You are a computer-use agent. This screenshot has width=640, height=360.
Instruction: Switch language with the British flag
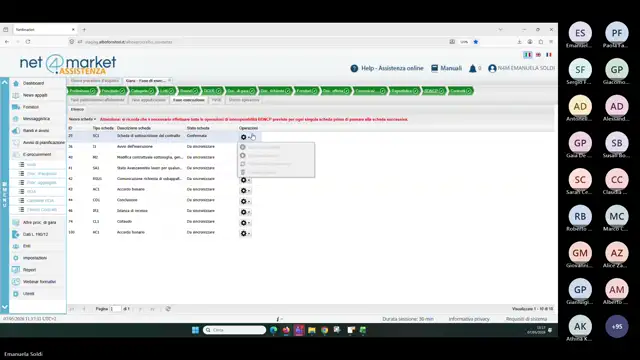pos(538,55)
